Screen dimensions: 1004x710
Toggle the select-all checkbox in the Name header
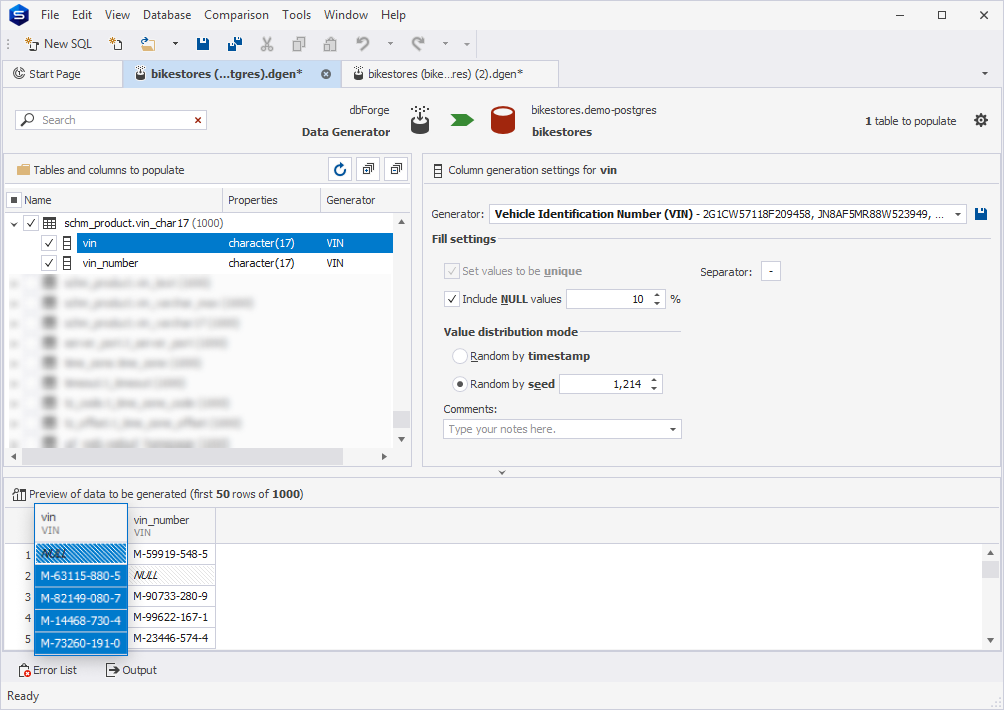point(14,200)
